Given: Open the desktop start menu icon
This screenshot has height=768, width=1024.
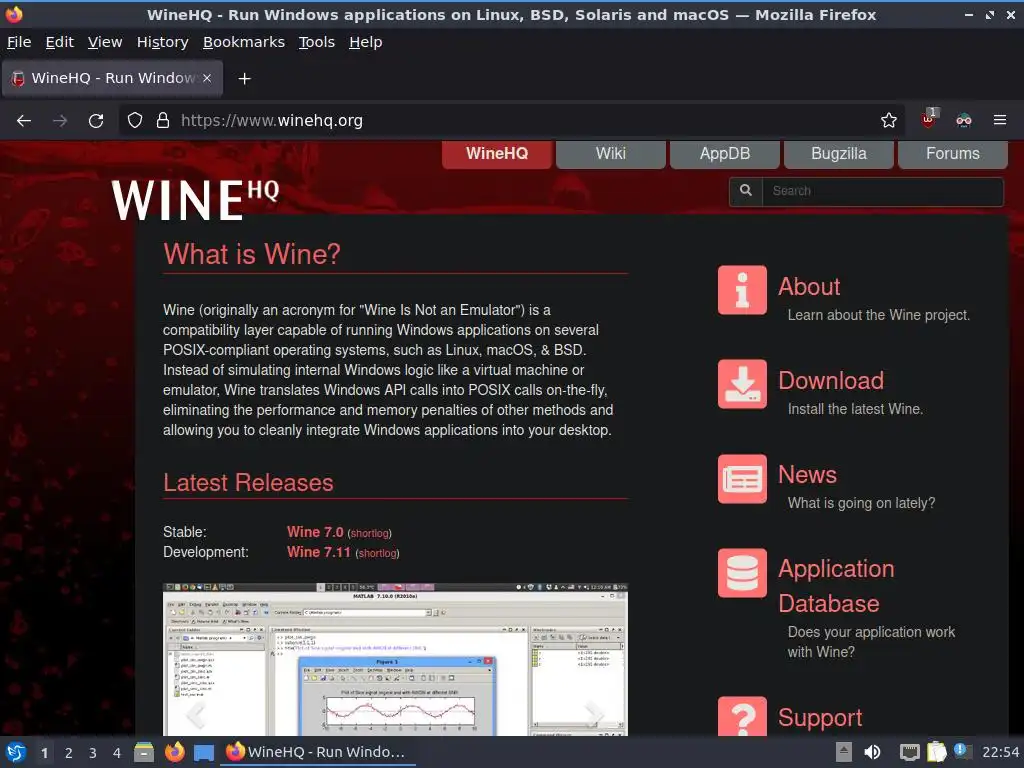Looking at the screenshot, I should tap(16, 752).
